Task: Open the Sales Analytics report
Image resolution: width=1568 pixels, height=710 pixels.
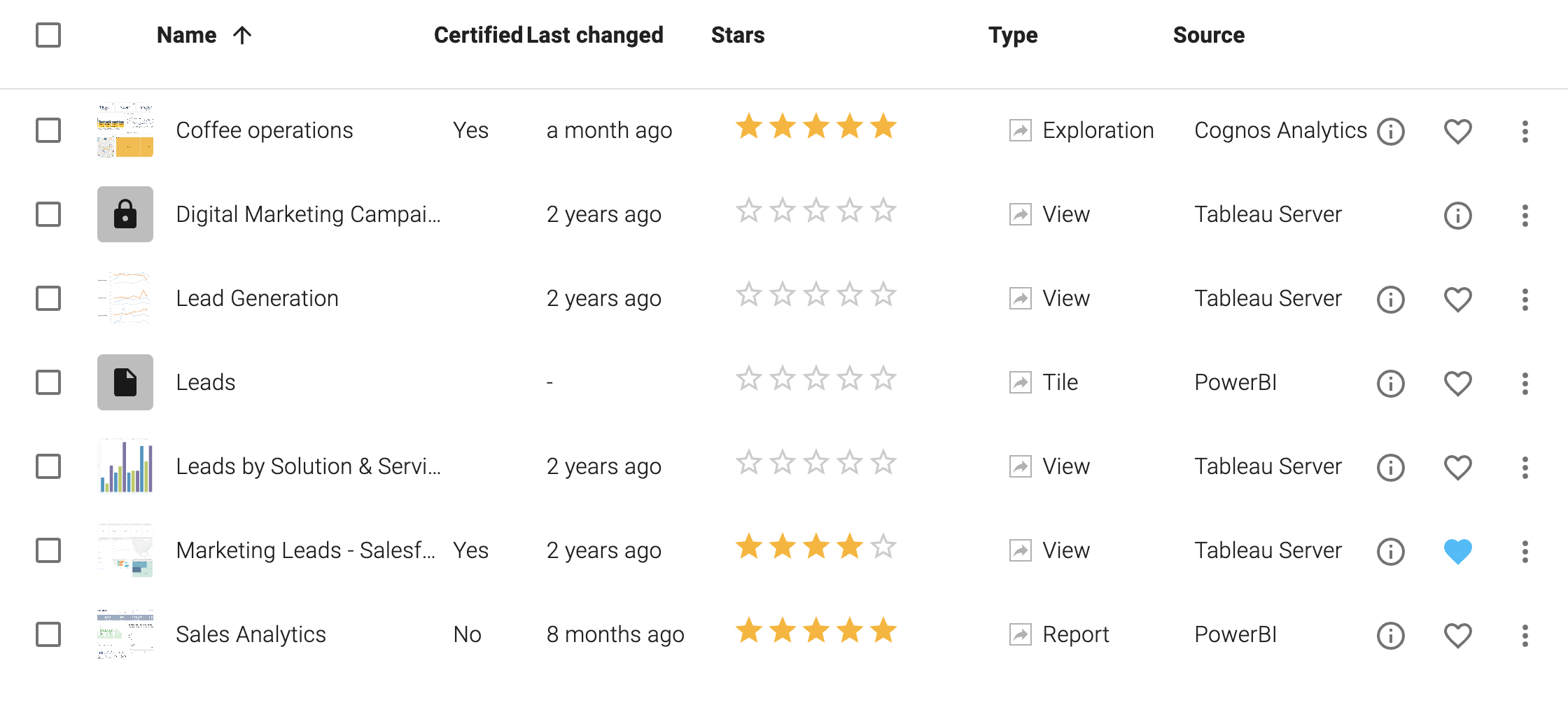Action: click(x=251, y=634)
